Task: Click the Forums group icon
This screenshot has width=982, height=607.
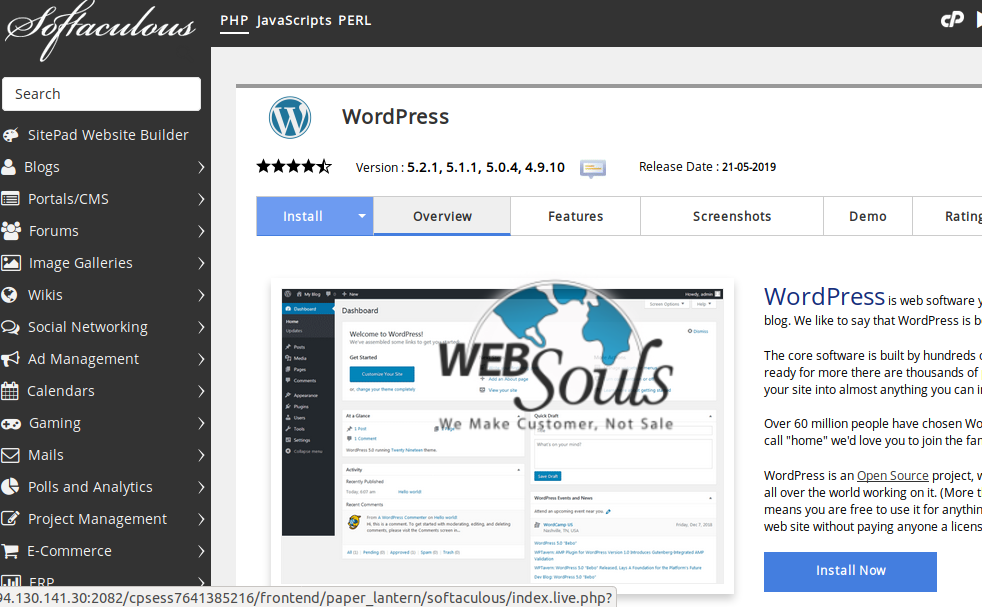Action: pos(11,231)
